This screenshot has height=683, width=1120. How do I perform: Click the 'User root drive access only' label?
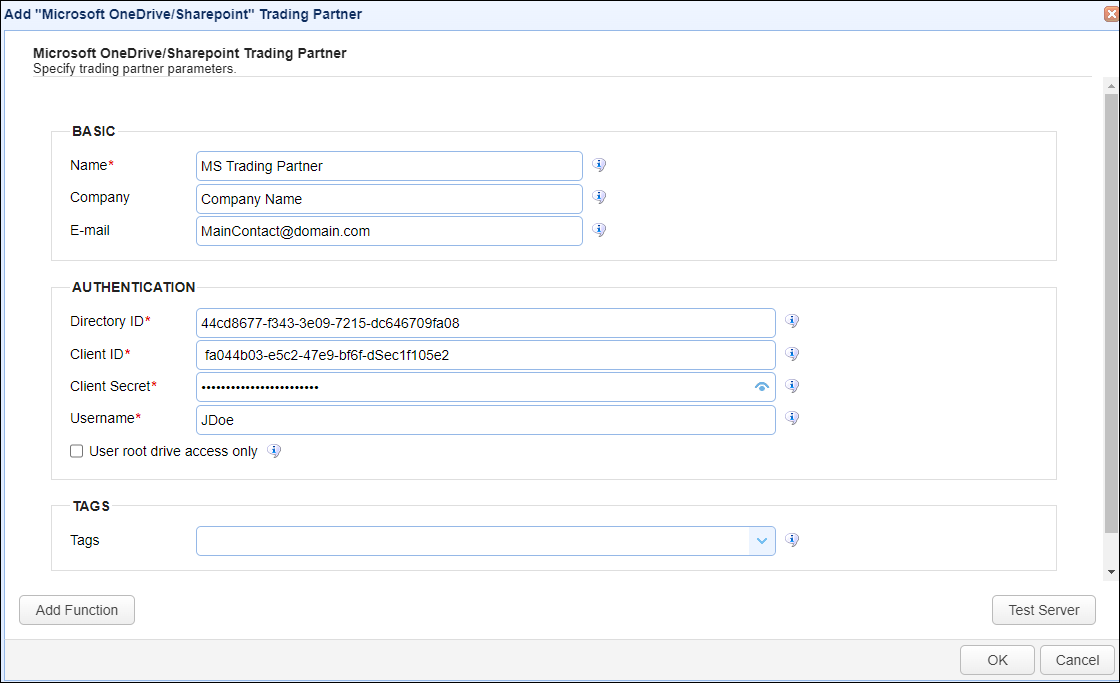tap(173, 452)
